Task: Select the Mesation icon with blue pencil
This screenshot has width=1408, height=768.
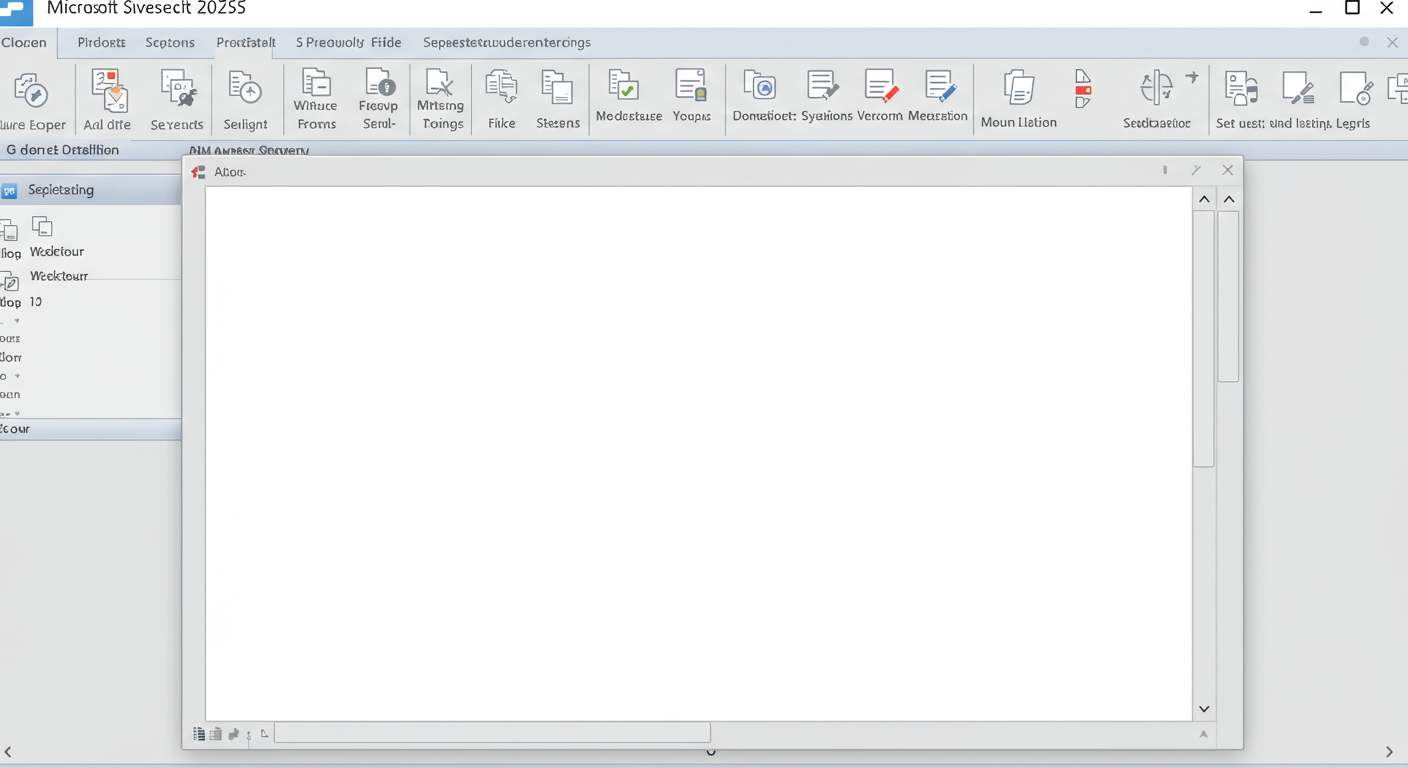Action: [x=938, y=89]
